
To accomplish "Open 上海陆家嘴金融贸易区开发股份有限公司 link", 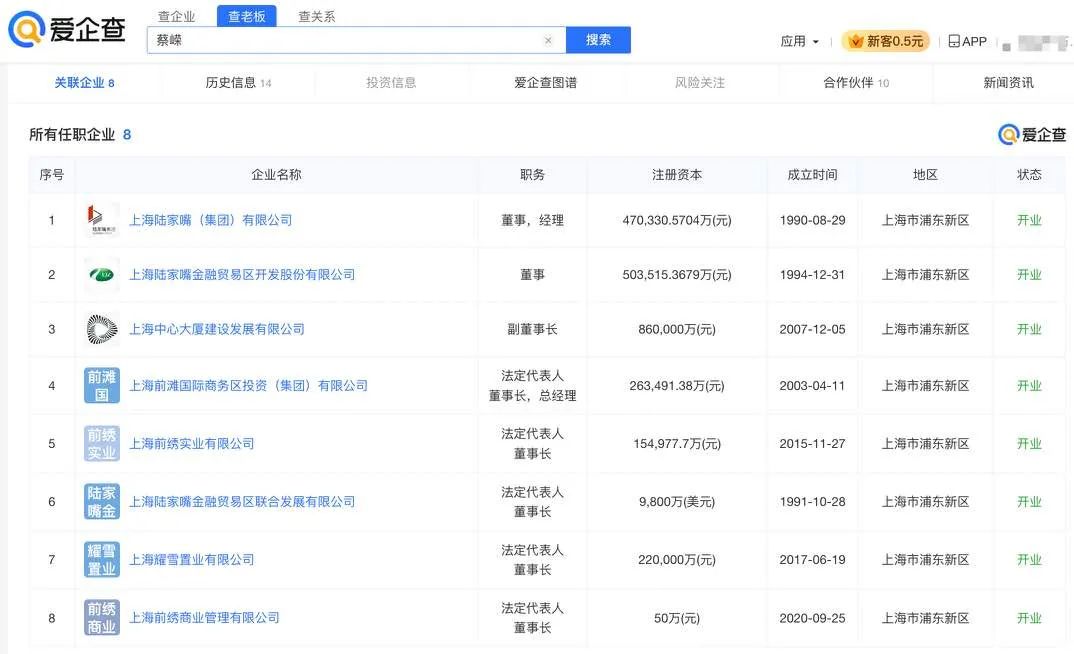I will [242, 275].
